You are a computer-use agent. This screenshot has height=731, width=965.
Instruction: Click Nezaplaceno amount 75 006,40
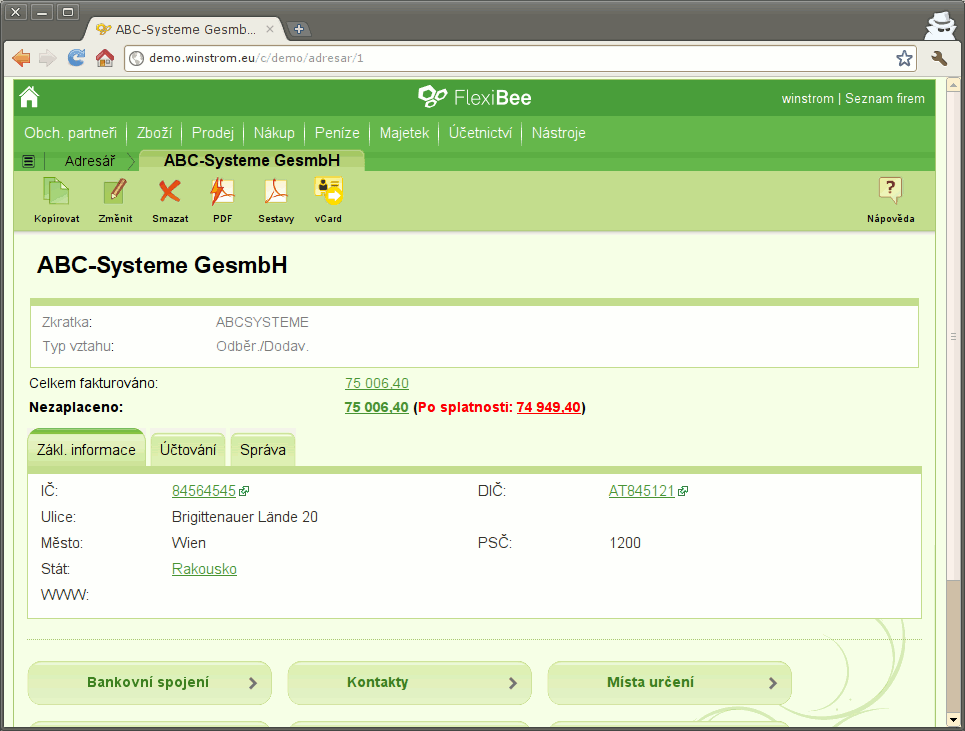pyautogui.click(x=377, y=407)
